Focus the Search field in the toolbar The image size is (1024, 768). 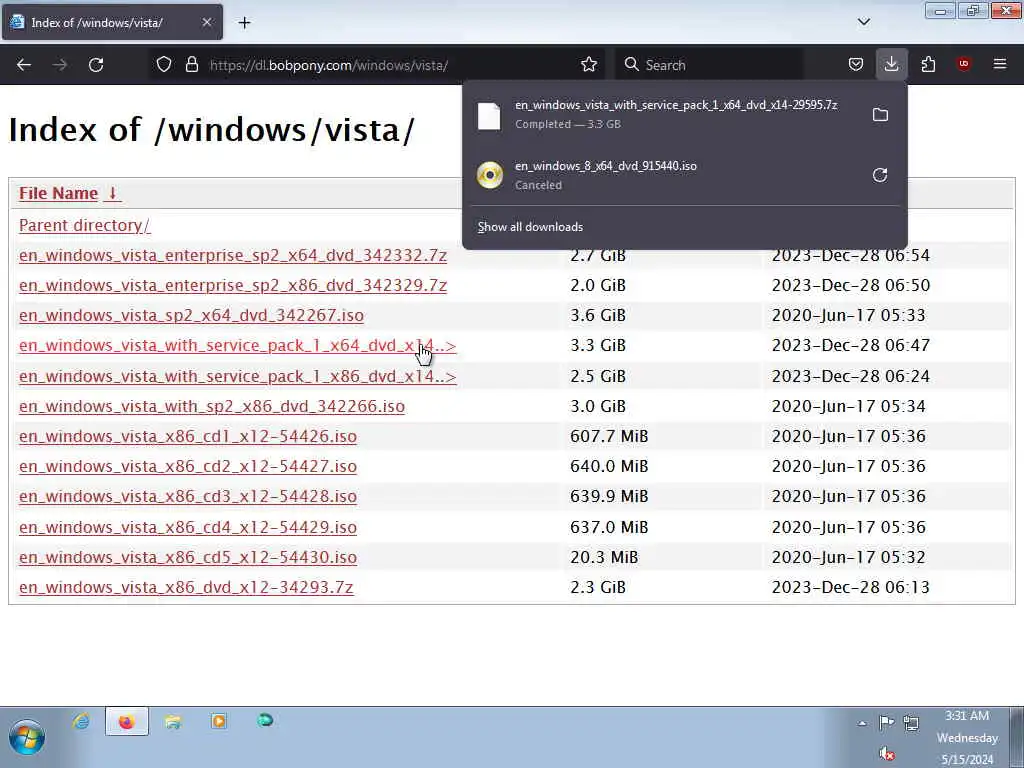pyautogui.click(x=709, y=65)
